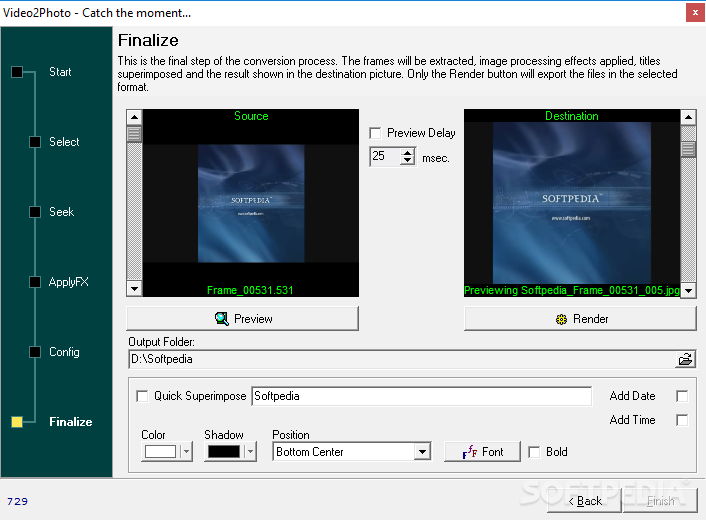Image resolution: width=706 pixels, height=520 pixels.
Task: Click the Output Folder path field
Action: [403, 359]
